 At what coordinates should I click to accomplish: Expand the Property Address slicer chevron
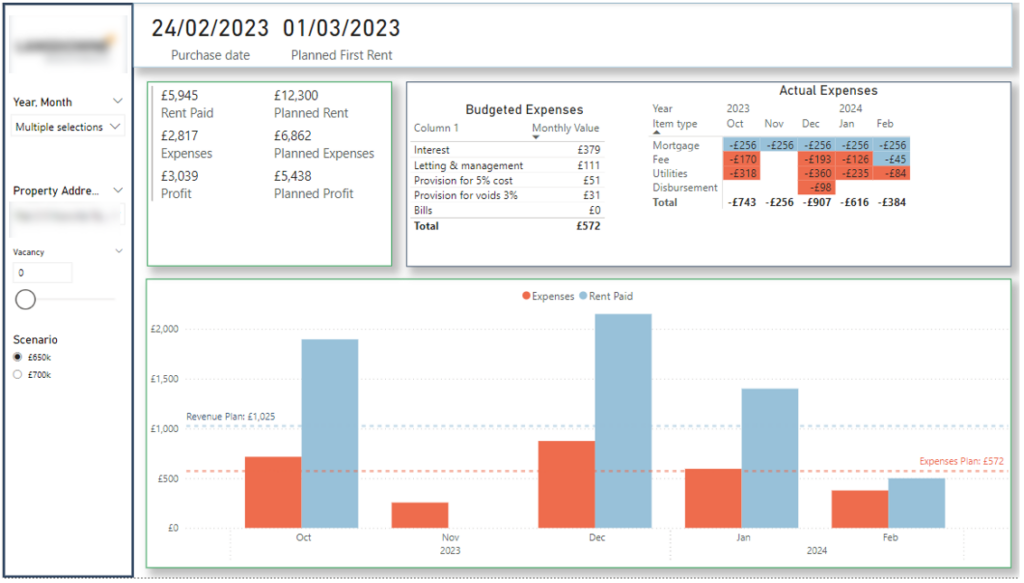click(x=118, y=190)
